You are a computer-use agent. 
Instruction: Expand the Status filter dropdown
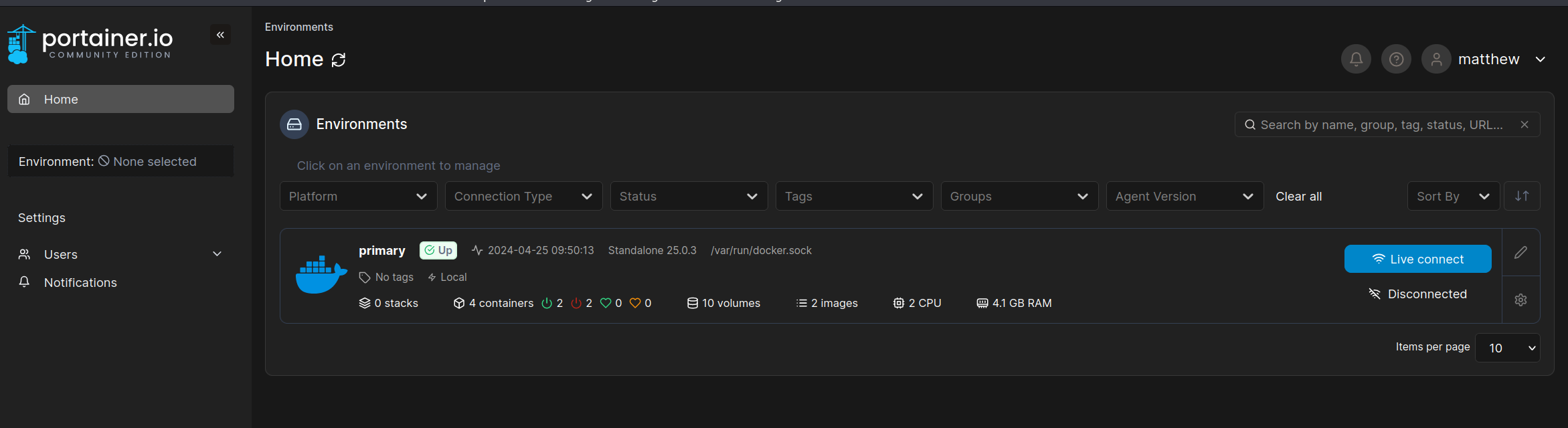coord(689,196)
